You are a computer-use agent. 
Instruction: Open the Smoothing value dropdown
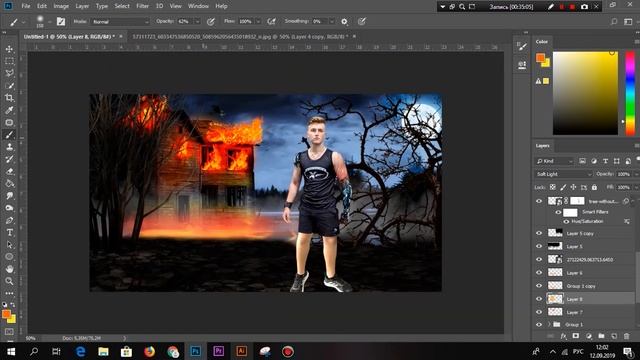[331, 22]
